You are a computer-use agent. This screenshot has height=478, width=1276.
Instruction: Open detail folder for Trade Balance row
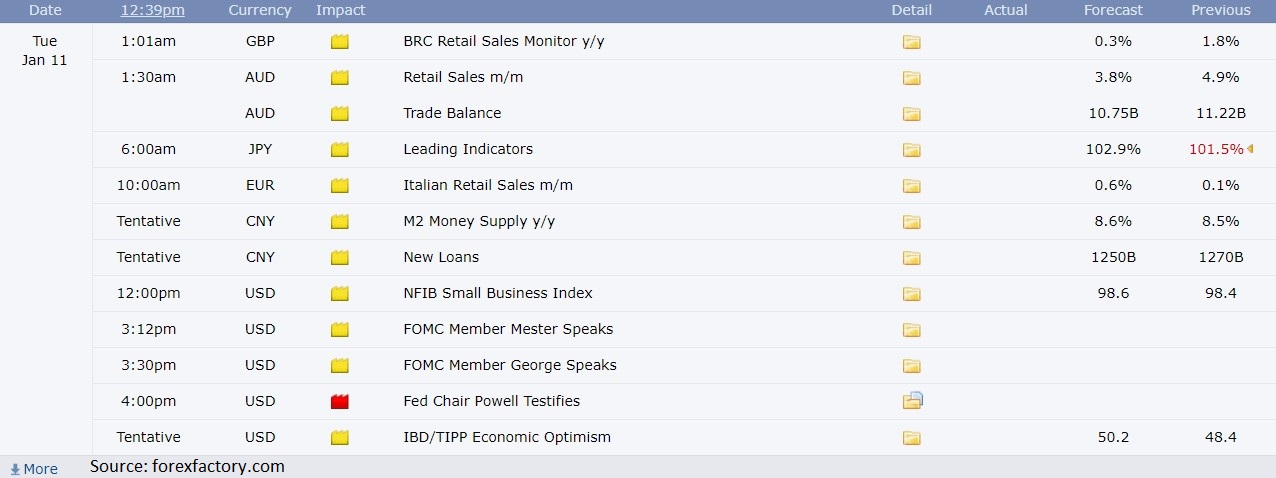[x=911, y=114]
